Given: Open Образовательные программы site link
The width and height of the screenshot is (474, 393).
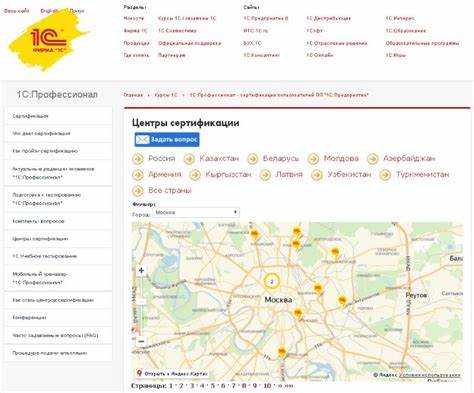Looking at the screenshot, I should [x=422, y=43].
